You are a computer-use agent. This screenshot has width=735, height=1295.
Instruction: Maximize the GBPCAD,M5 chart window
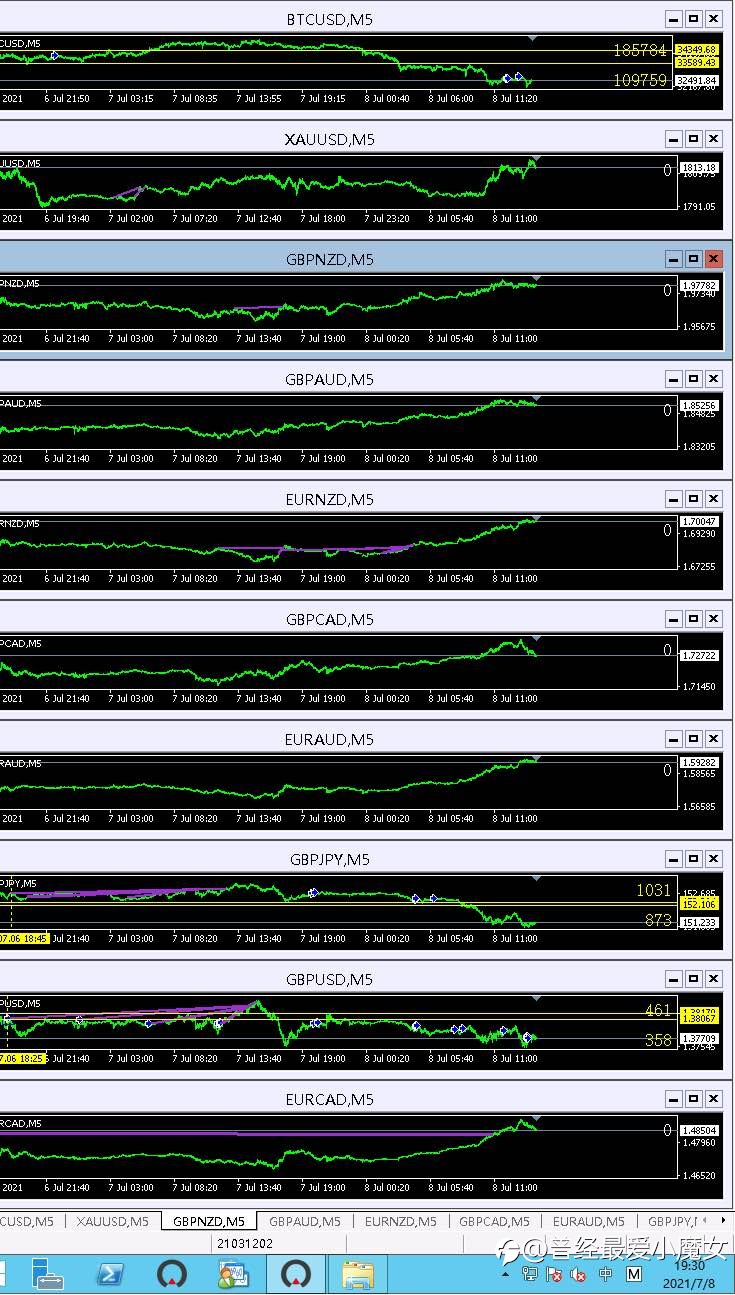693,619
